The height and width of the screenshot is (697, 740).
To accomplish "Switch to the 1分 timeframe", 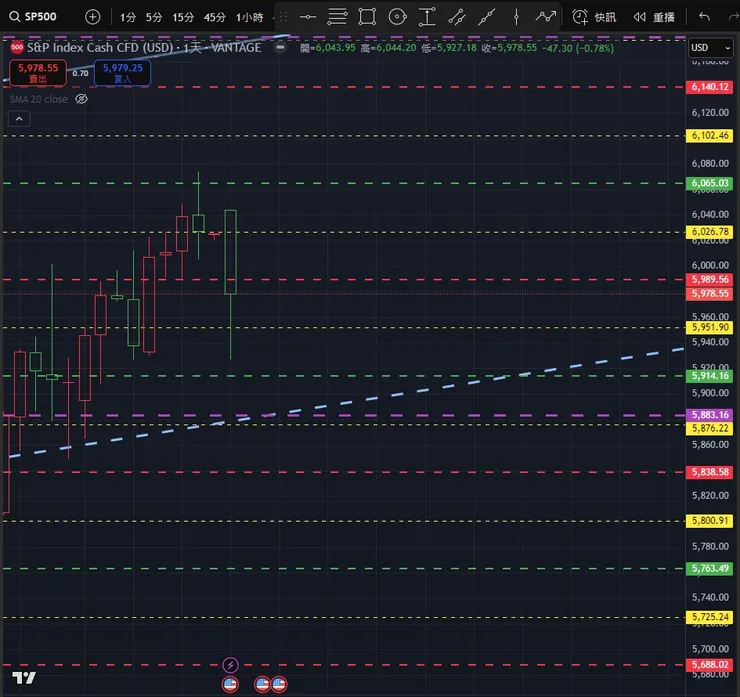I will tap(128, 17).
